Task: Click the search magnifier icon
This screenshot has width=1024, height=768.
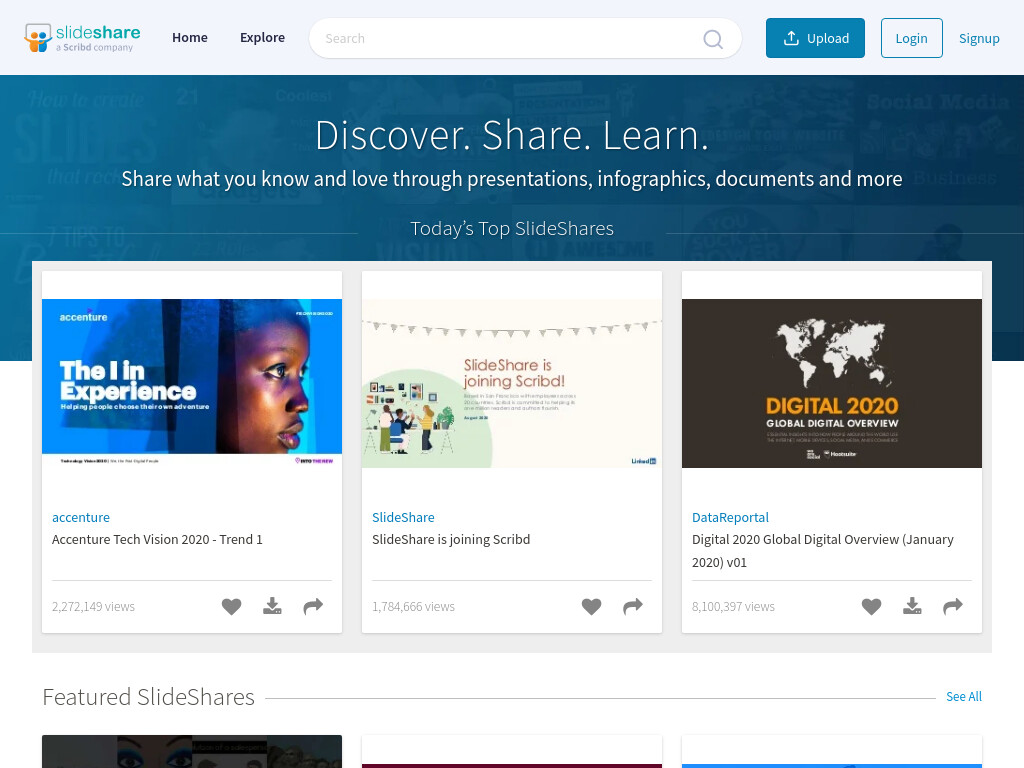Action: tap(712, 39)
